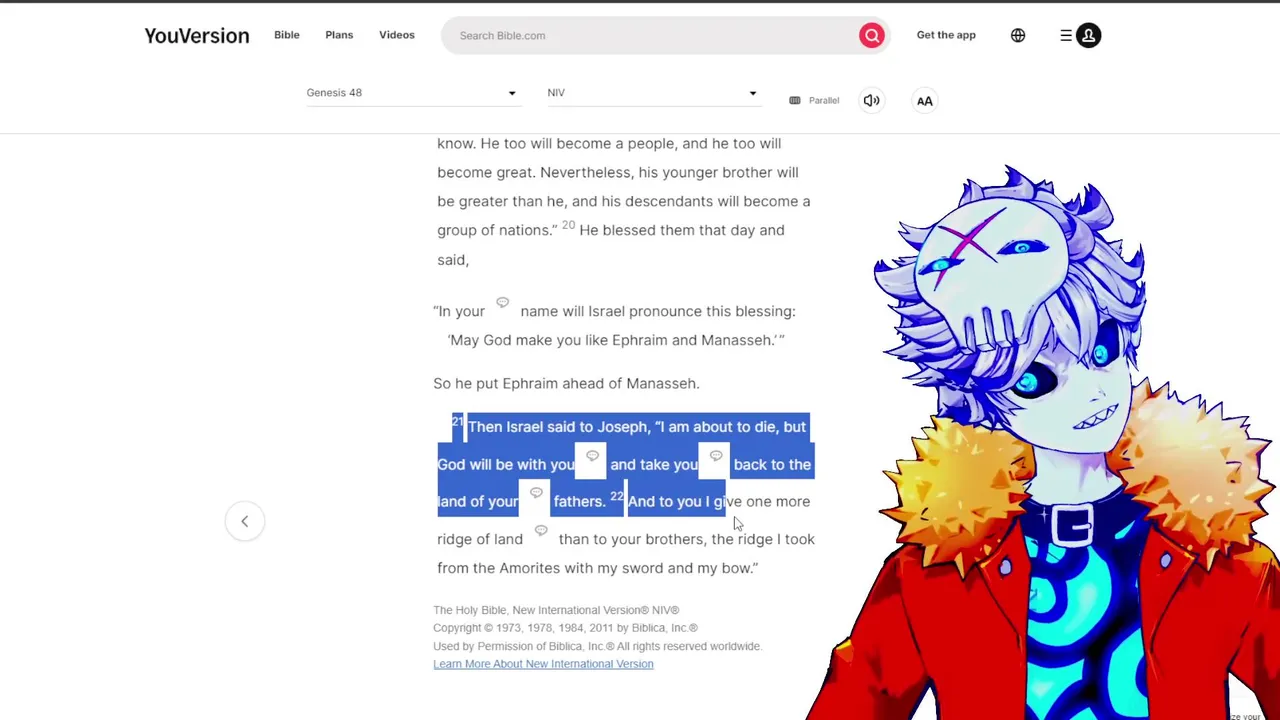Toggle Parallel reading mode

point(814,100)
